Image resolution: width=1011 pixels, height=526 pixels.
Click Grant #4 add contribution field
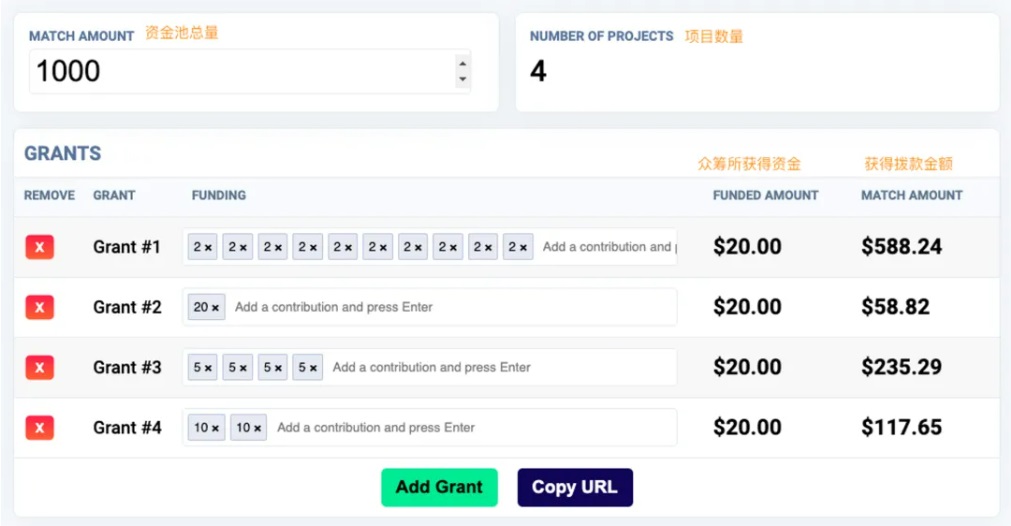pos(470,427)
